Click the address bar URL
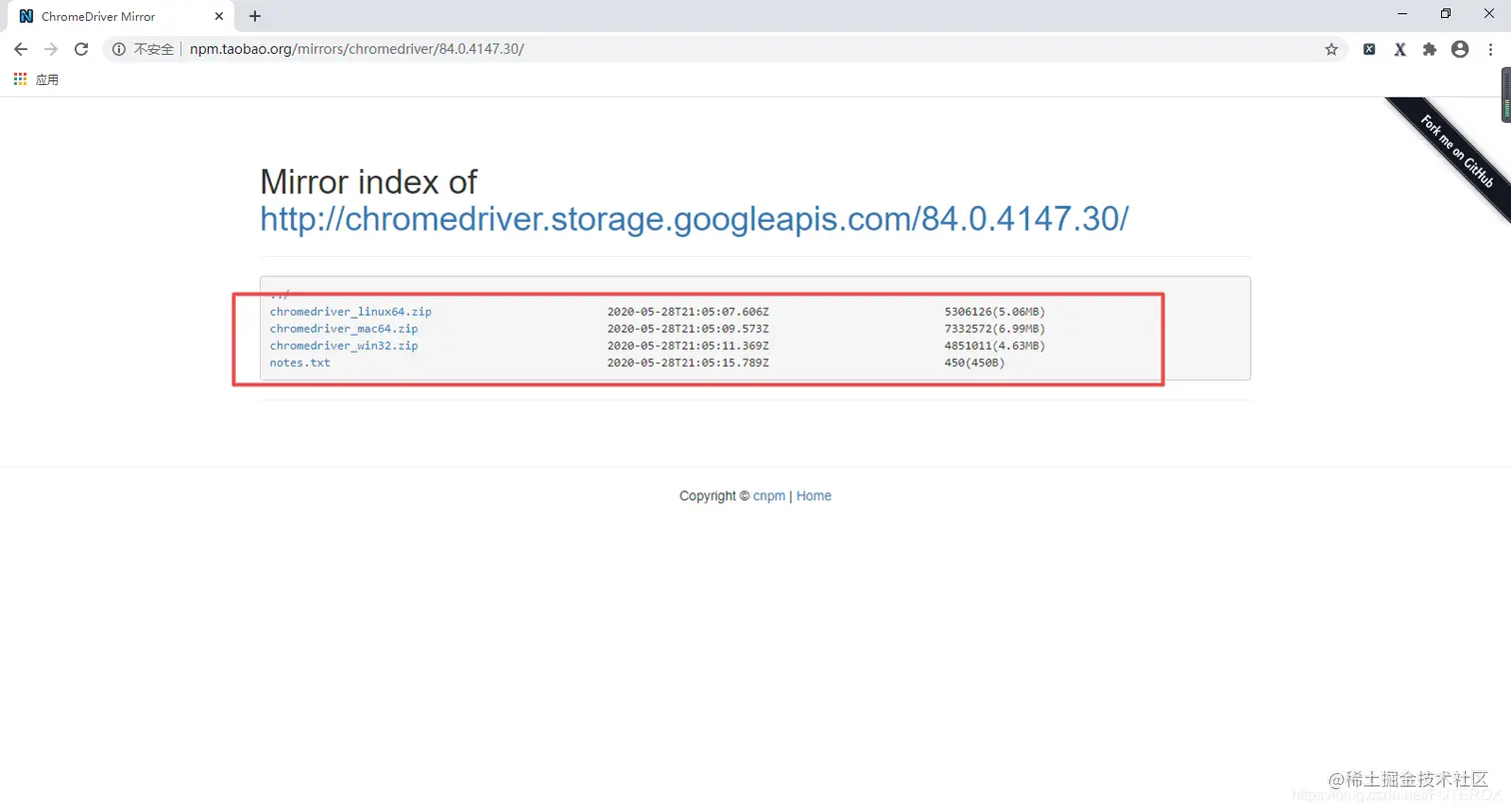Image resolution: width=1511 pixels, height=812 pixels. coord(357,49)
